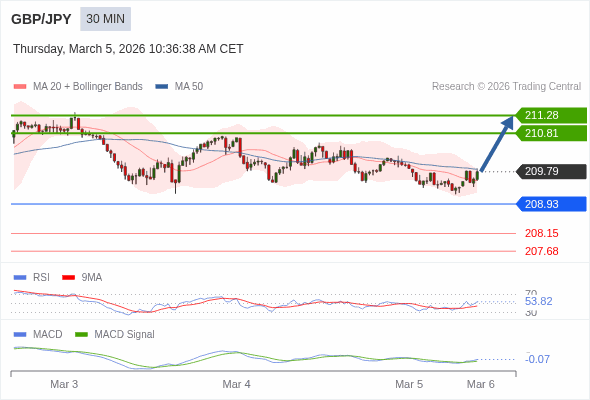The height and width of the screenshot is (400, 590).
Task: Click the Mar 5 date axis label
Action: click(x=409, y=384)
